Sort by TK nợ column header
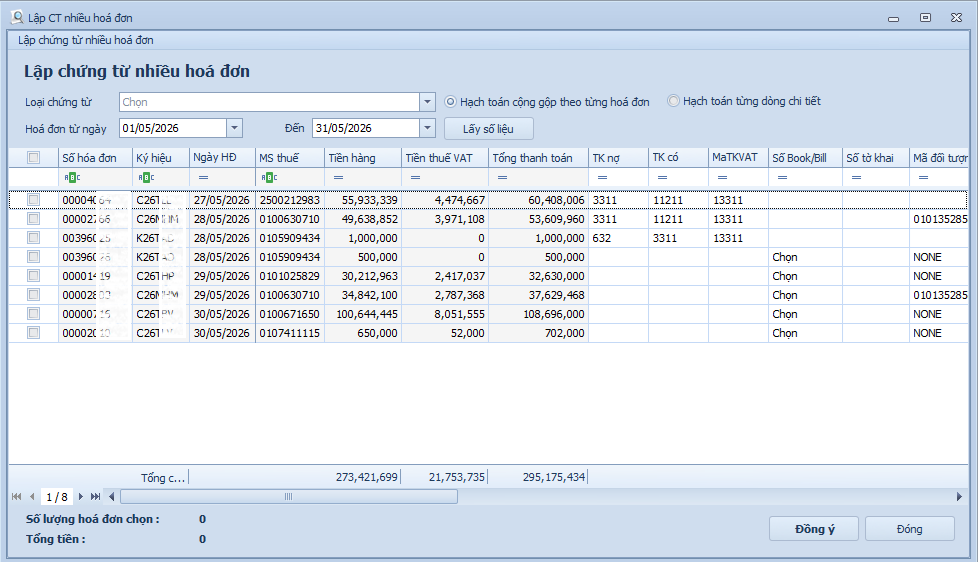 click(618, 158)
